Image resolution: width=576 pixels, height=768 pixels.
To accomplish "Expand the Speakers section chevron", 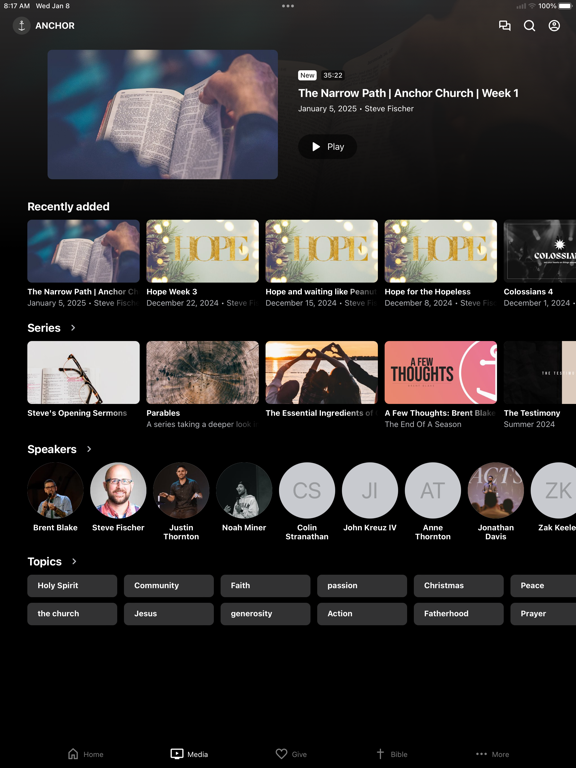I will click(x=89, y=449).
